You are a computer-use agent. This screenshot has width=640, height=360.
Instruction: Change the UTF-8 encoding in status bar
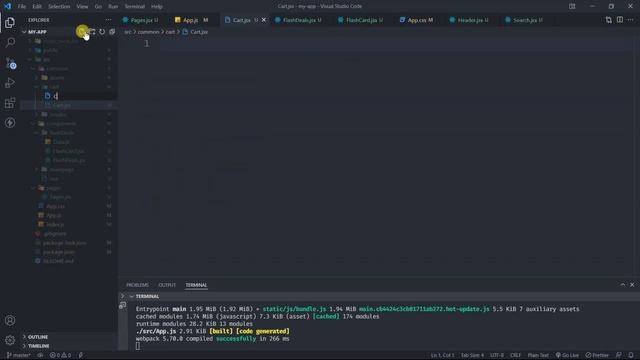point(497,355)
